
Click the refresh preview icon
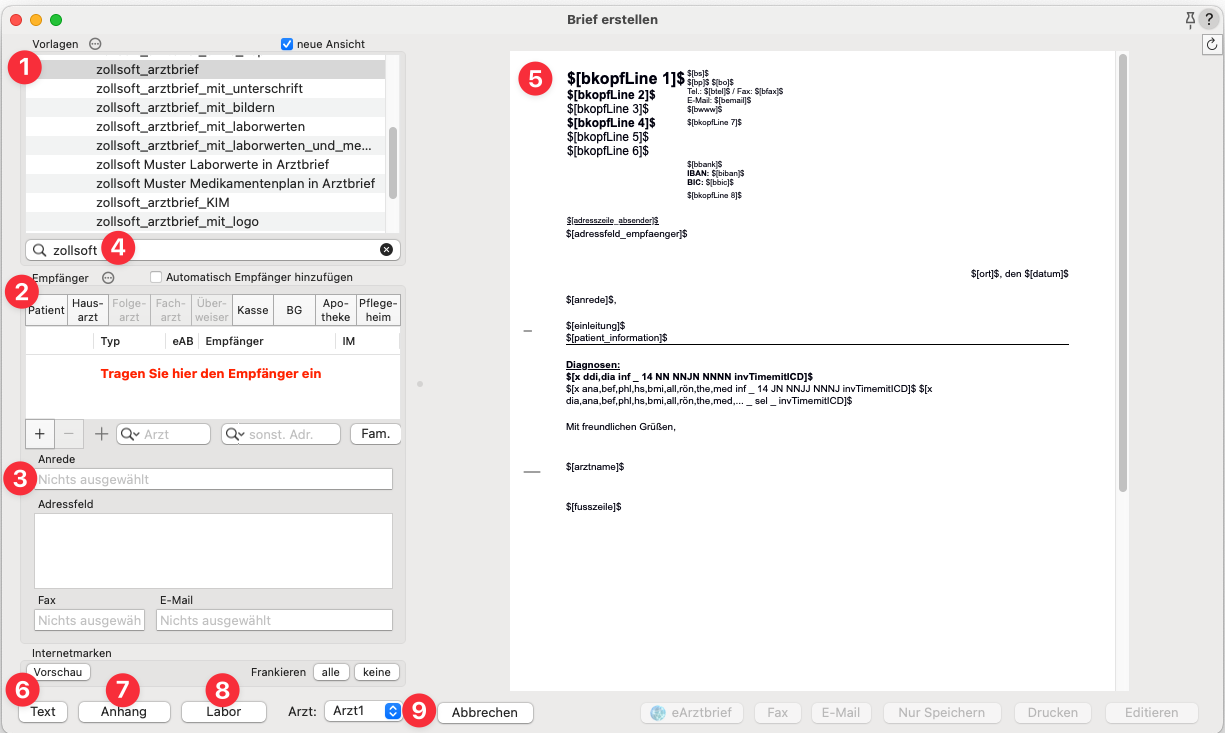pos(1212,43)
